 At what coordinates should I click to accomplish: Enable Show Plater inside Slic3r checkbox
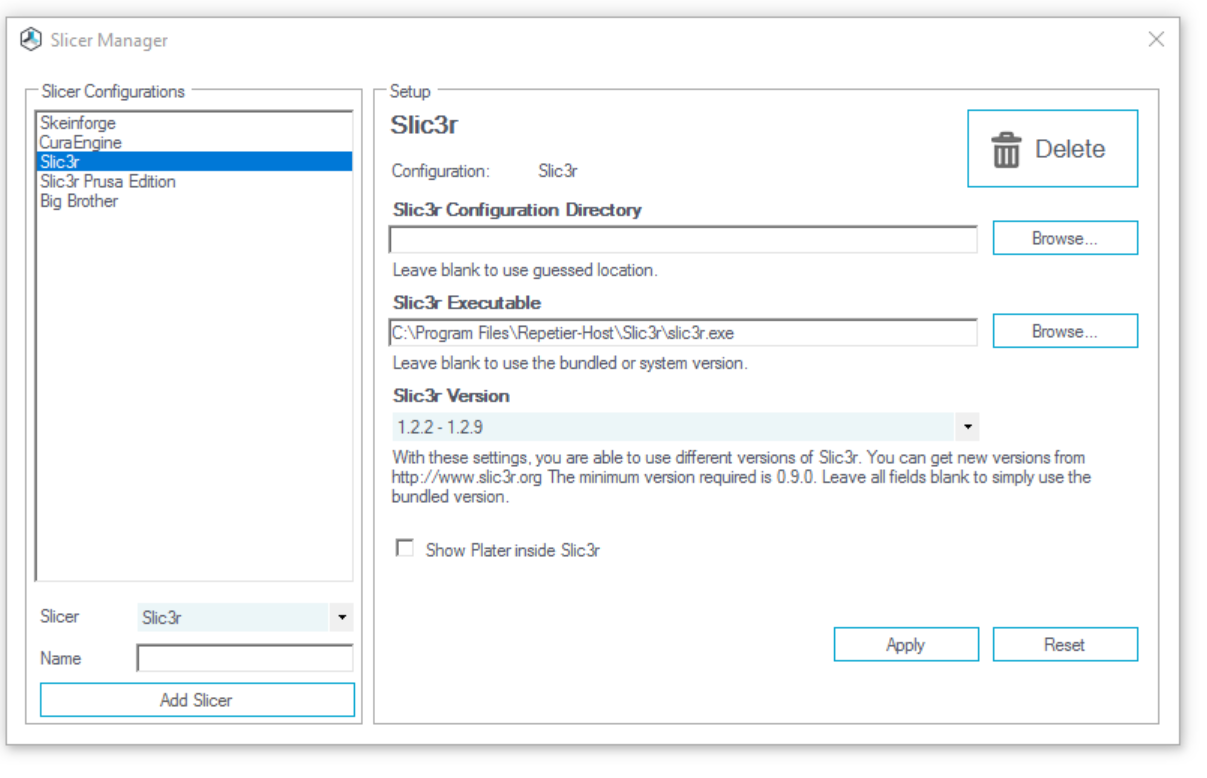(x=405, y=548)
